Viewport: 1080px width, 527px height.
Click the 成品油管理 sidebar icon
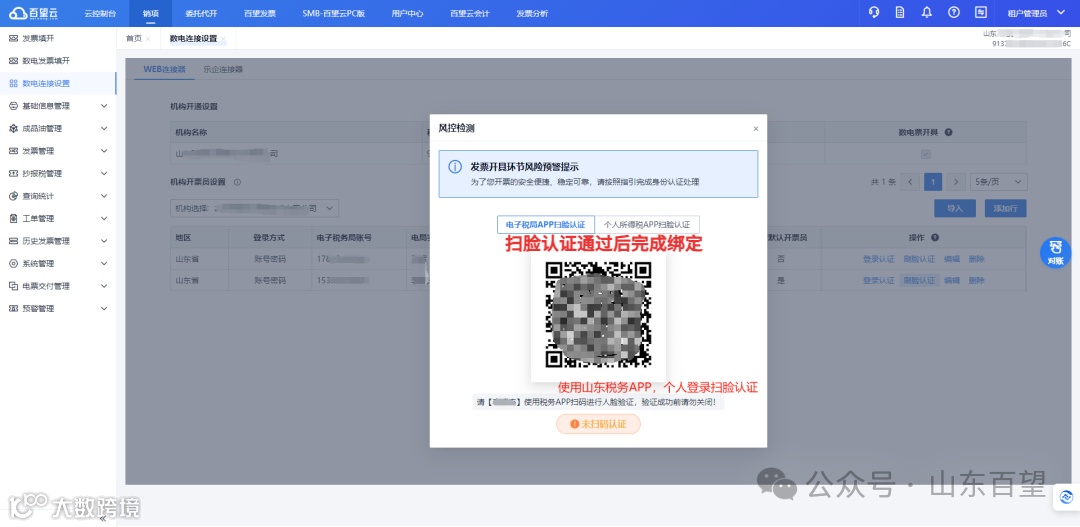tap(13, 128)
